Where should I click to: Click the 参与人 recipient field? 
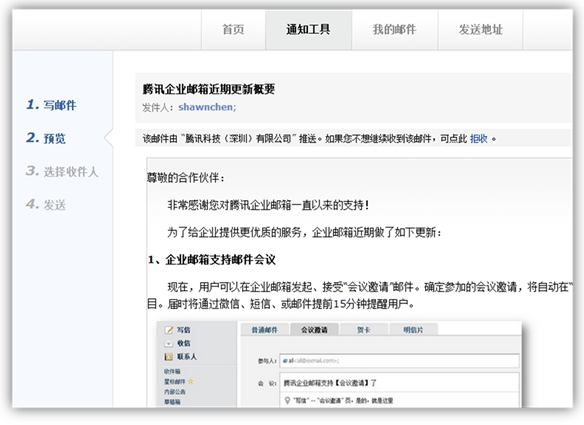[x=399, y=361]
